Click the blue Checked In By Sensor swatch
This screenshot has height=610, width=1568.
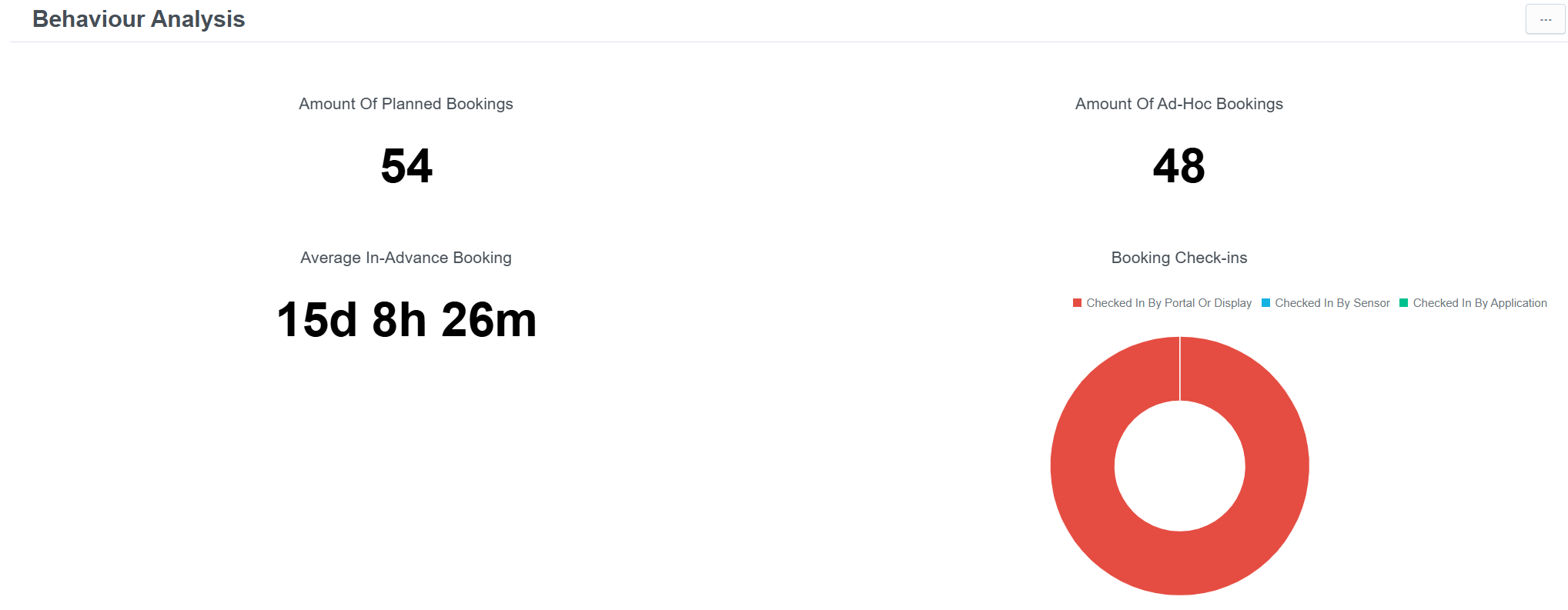[x=1265, y=303]
